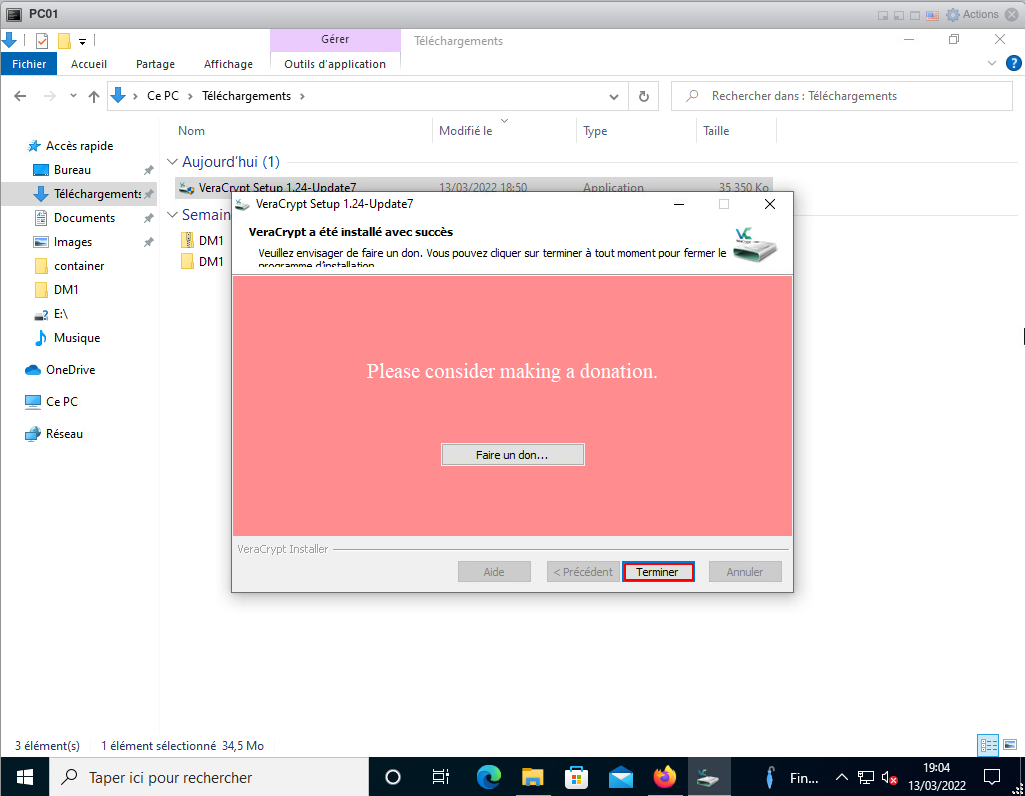Open the Mail app taskbar icon
This screenshot has height=796, width=1025.
click(620, 777)
